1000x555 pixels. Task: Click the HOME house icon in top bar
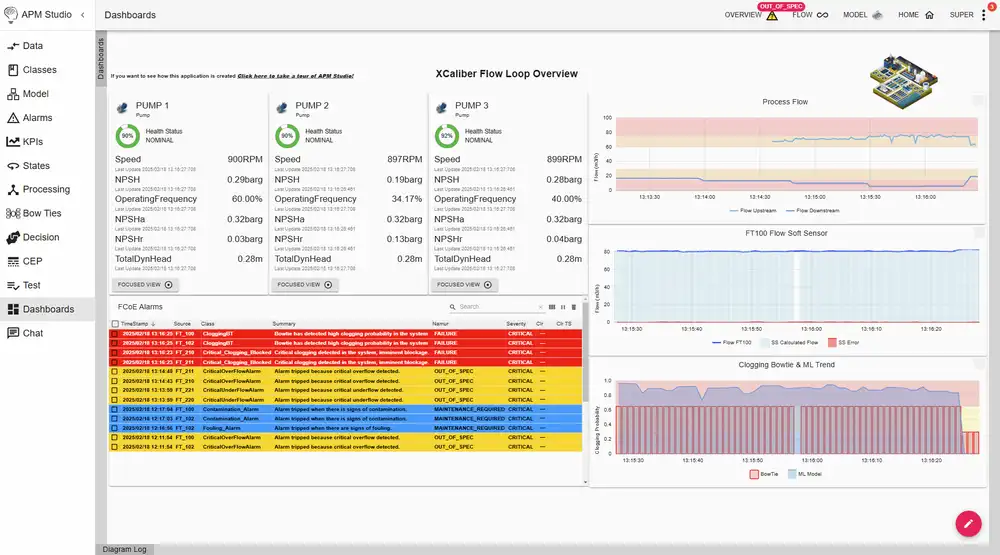tap(929, 15)
